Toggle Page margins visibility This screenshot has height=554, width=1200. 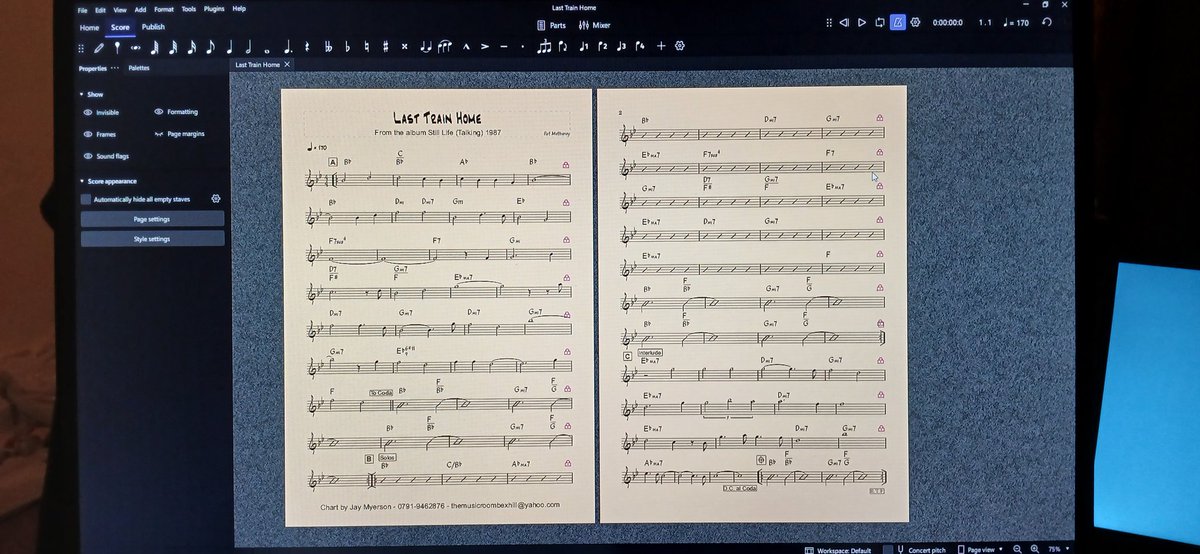click(179, 133)
